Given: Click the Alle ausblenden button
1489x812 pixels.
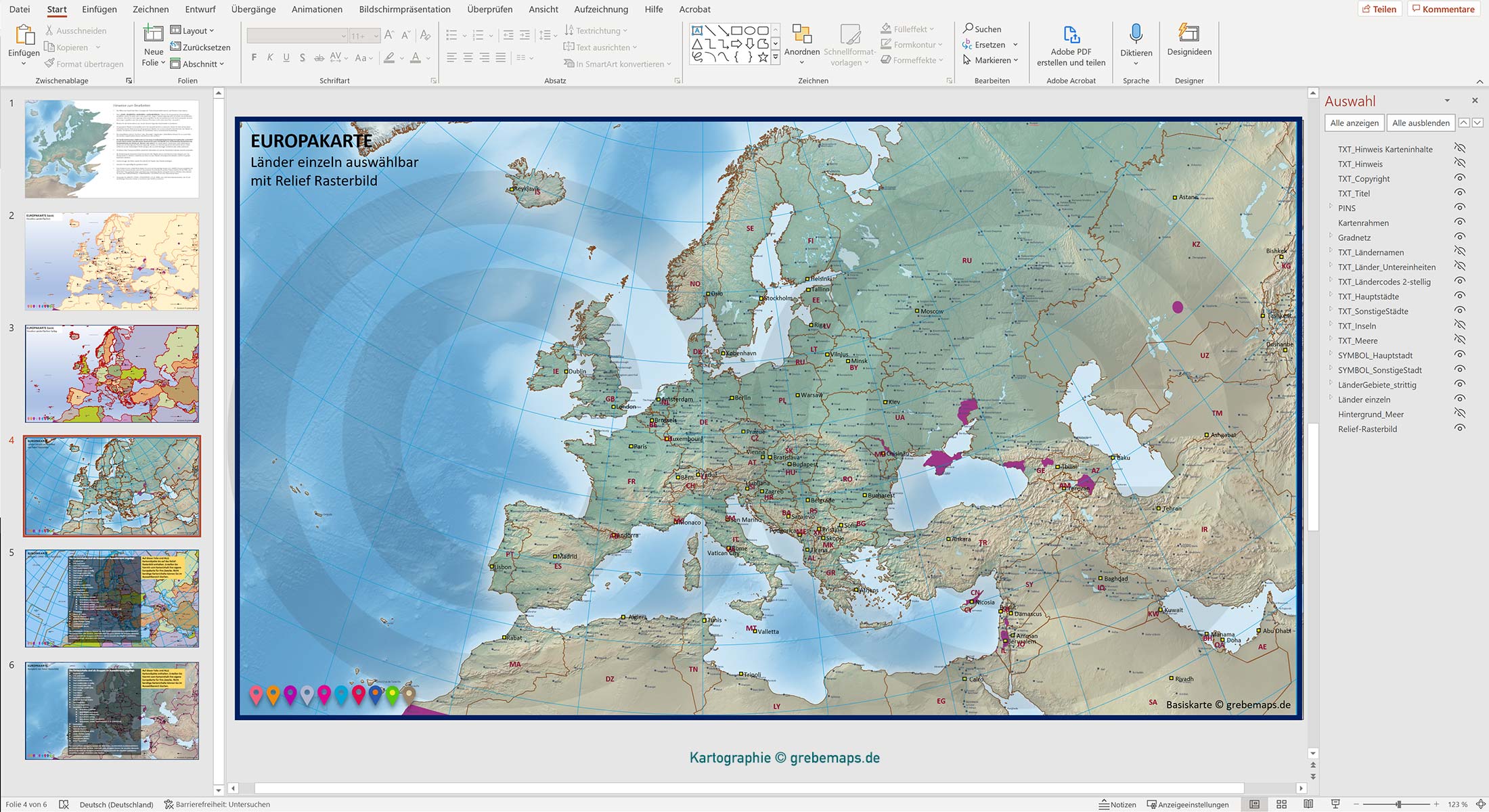Looking at the screenshot, I should [1421, 122].
